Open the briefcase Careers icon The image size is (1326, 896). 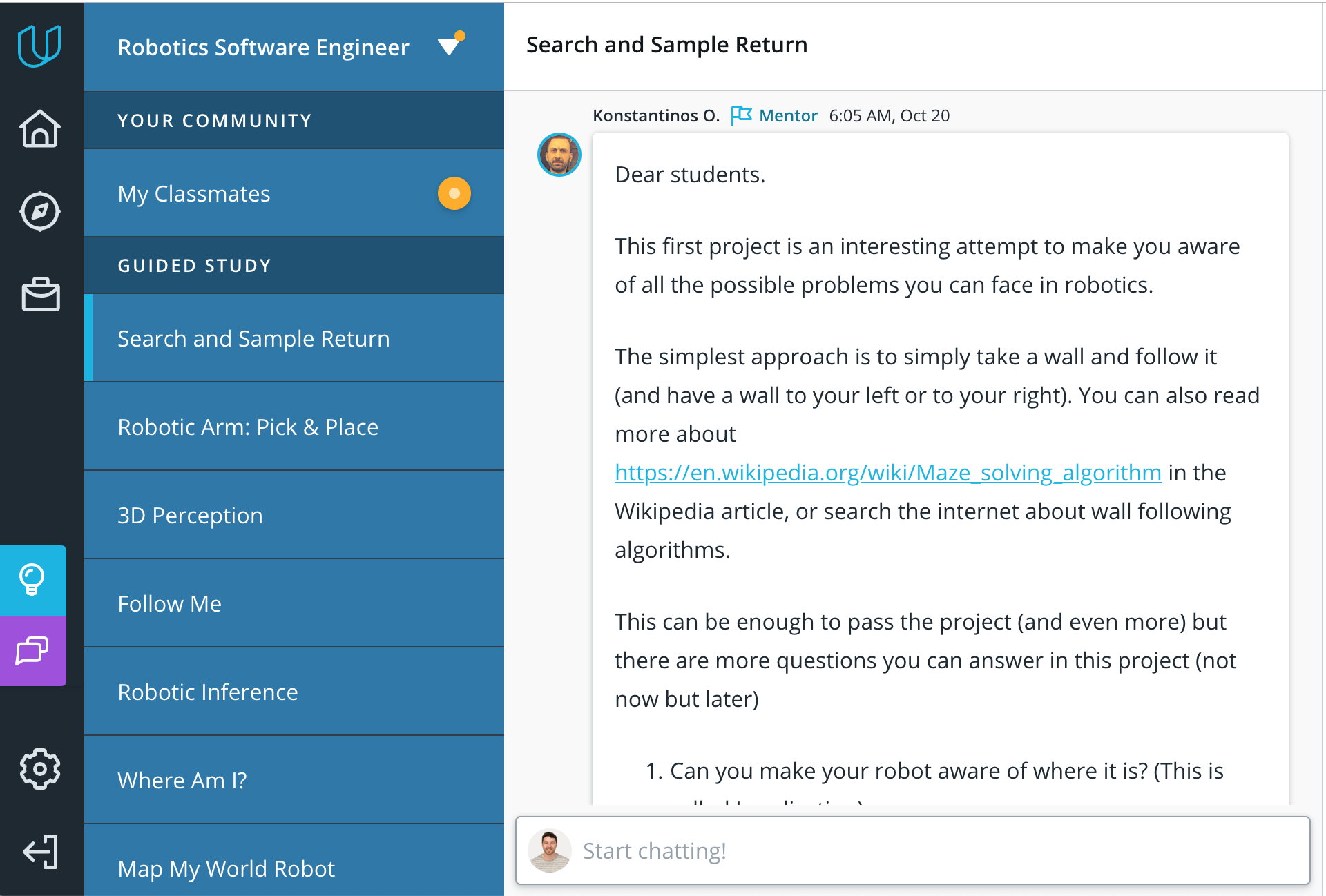41,295
